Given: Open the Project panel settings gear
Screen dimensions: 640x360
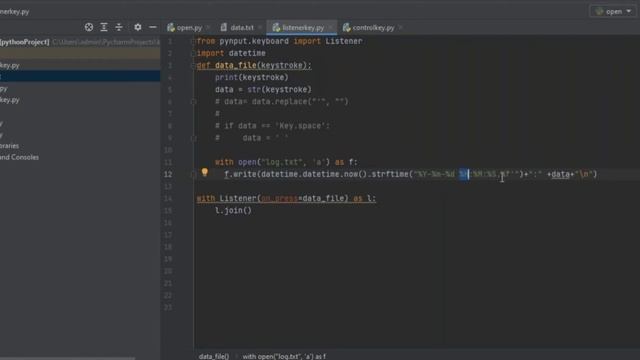Looking at the screenshot, I should 138,27.
